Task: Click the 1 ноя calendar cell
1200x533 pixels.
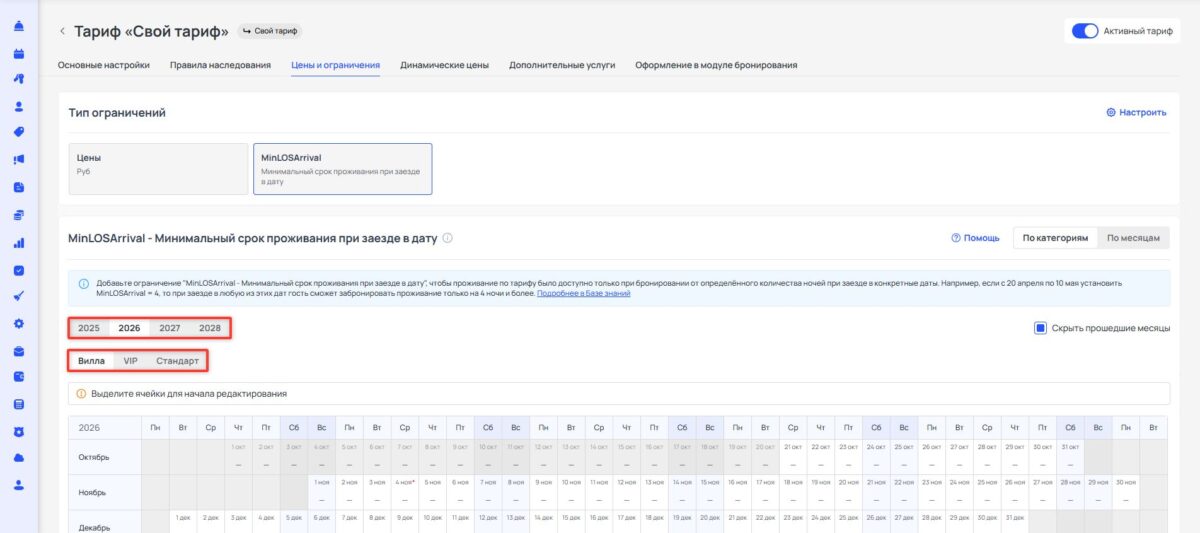Action: click(322, 491)
